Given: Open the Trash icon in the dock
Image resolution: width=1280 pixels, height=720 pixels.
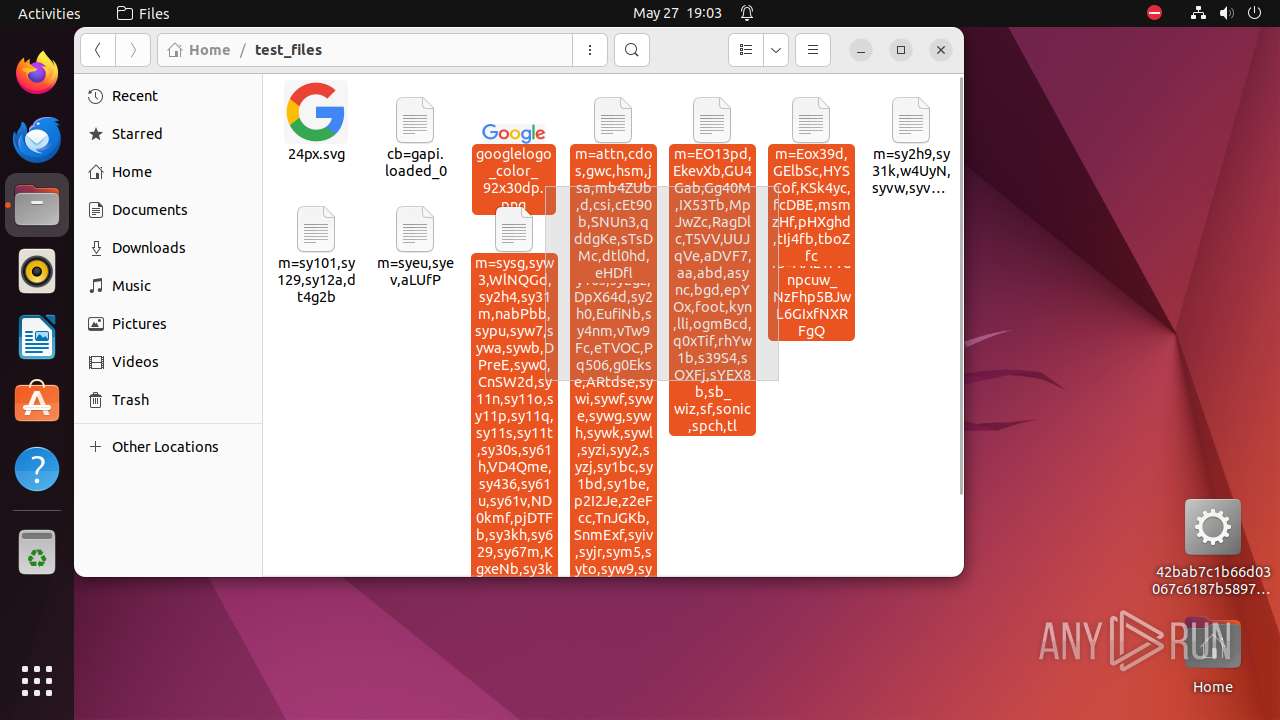Looking at the screenshot, I should pyautogui.click(x=37, y=552).
